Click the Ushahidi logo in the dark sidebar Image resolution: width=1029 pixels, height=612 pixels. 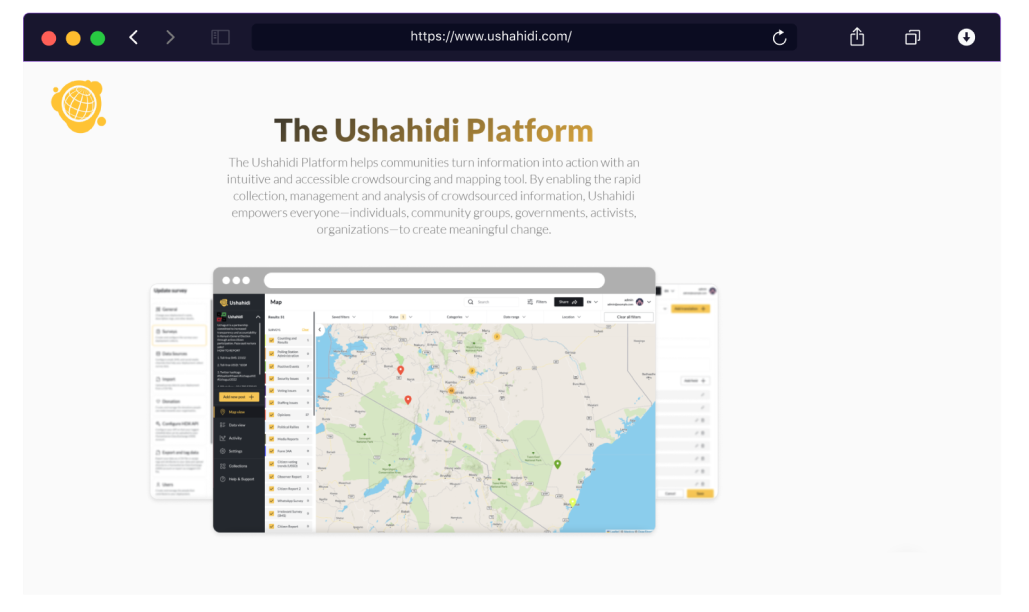(235, 302)
